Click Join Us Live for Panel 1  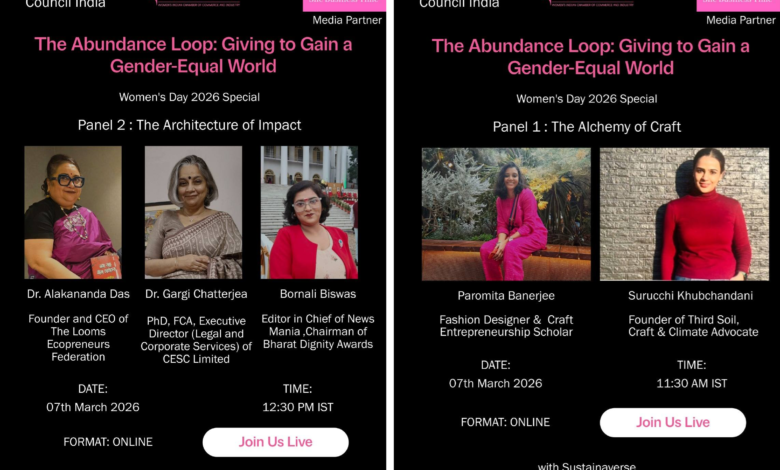click(x=672, y=422)
